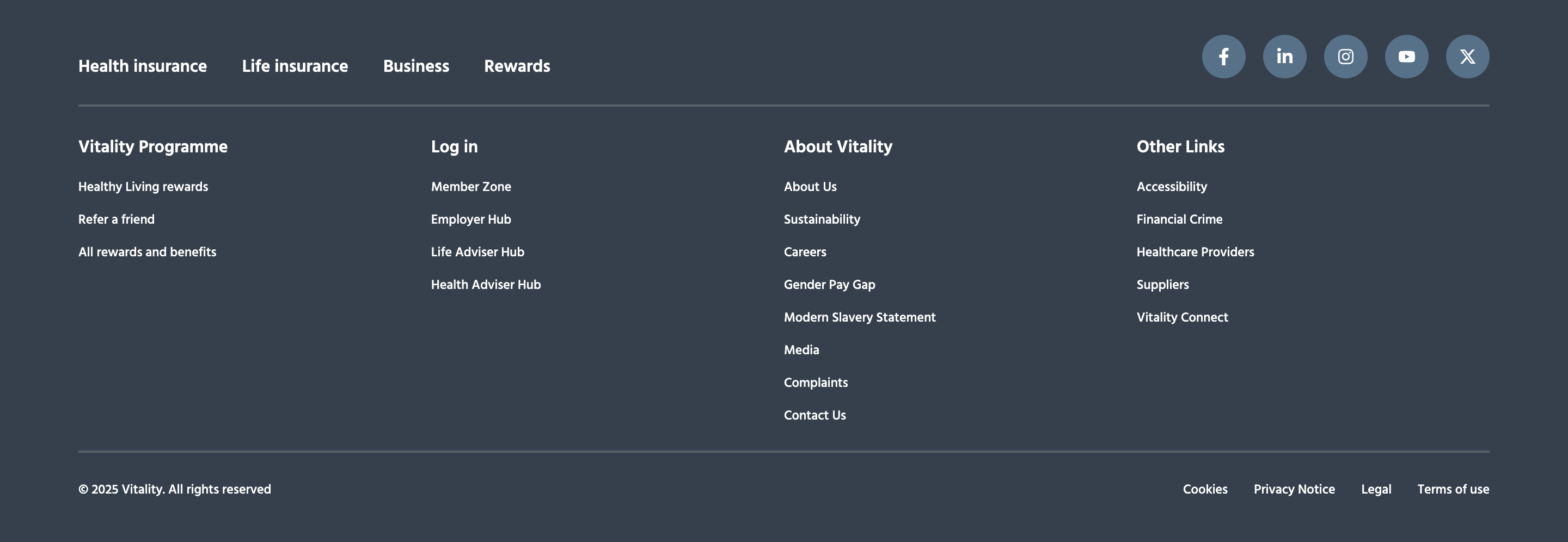Select Life insurance in footer navigation
Screen dimensions: 1568x542
click(295, 66)
